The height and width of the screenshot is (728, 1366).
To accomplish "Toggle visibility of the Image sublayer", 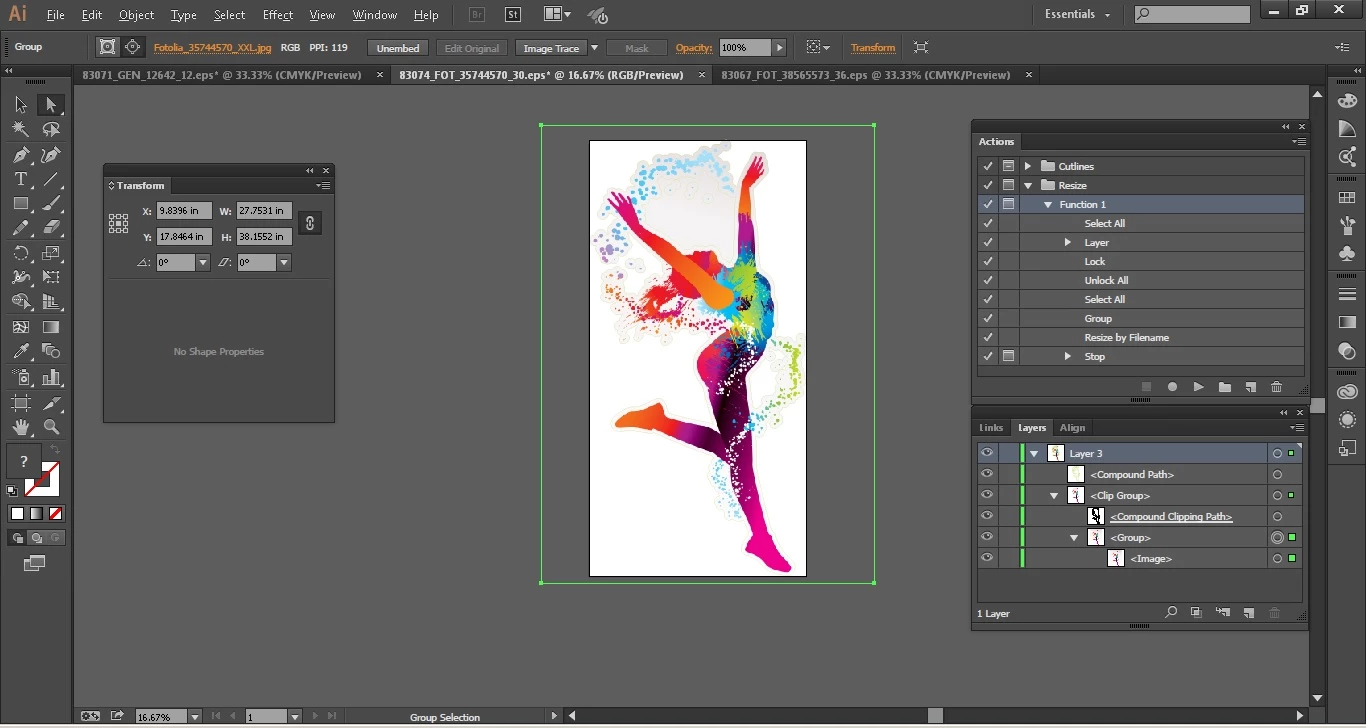I will click(987, 558).
